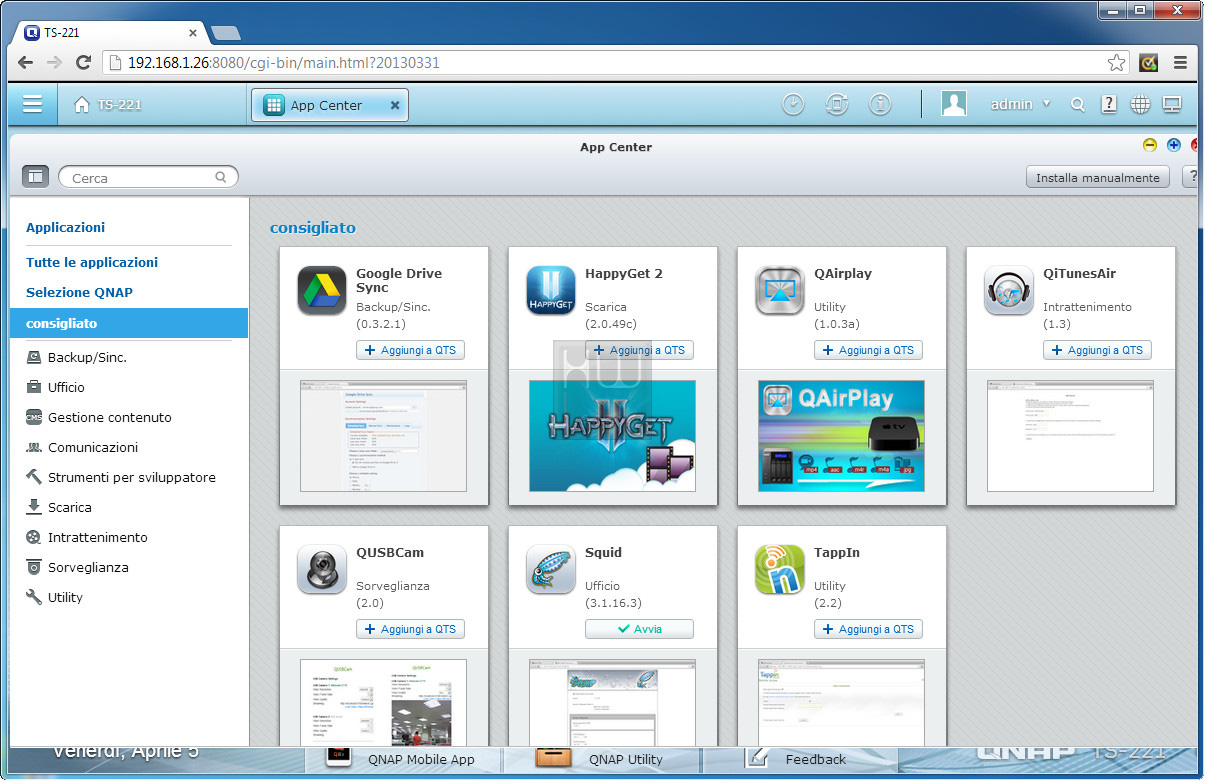Open event notifications info icon
This screenshot has height=781, width=1205.
coord(880,104)
